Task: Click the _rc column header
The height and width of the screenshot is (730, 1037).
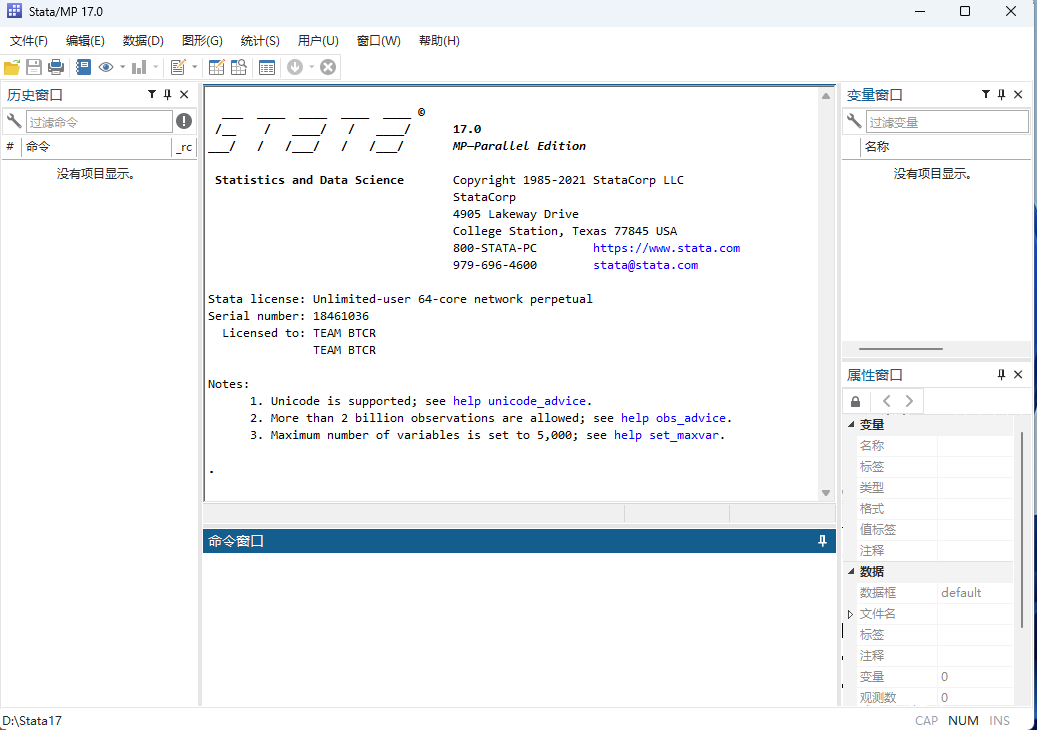Action: click(185, 147)
